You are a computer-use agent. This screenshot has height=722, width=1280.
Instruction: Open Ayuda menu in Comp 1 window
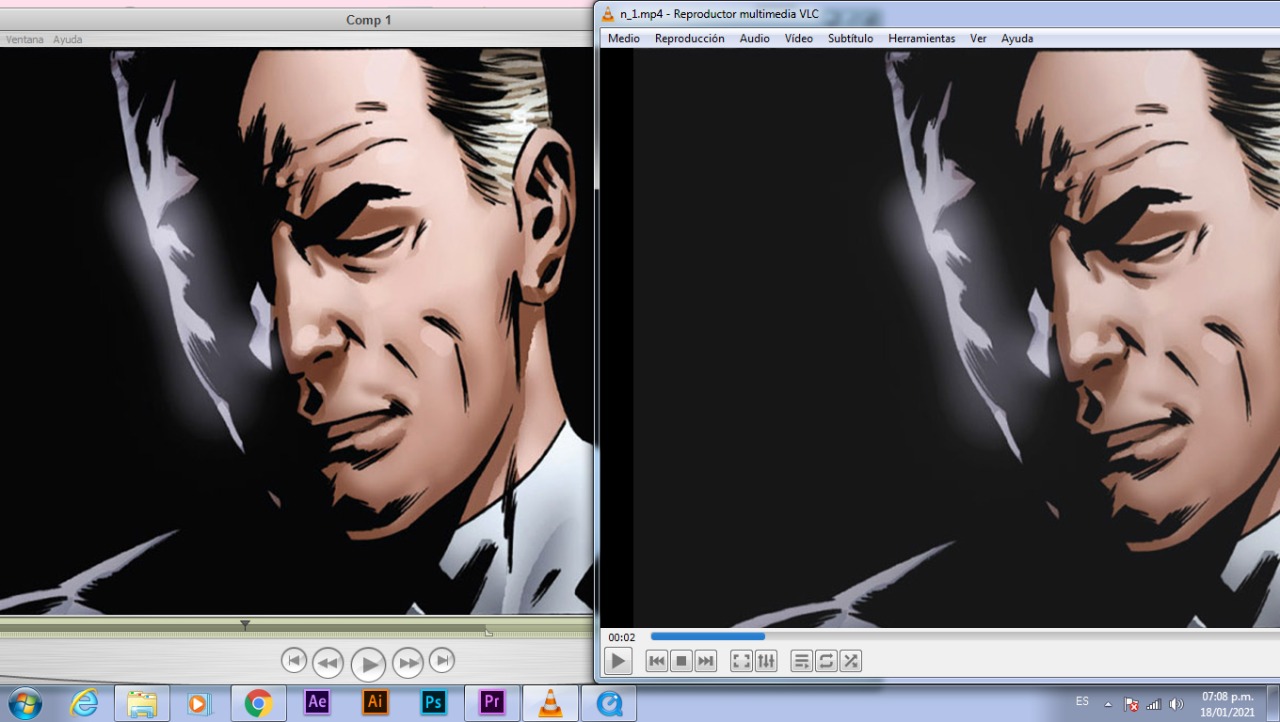(x=68, y=40)
